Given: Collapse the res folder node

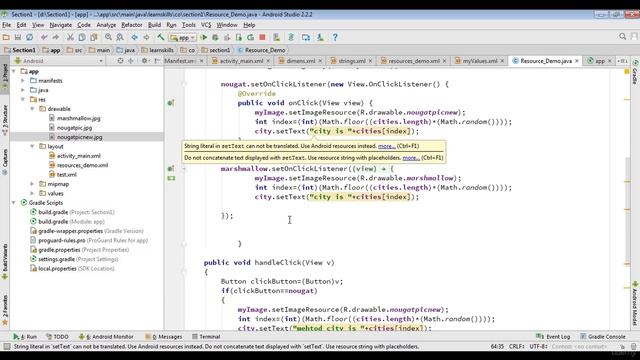Looking at the screenshot, I should (23, 99).
